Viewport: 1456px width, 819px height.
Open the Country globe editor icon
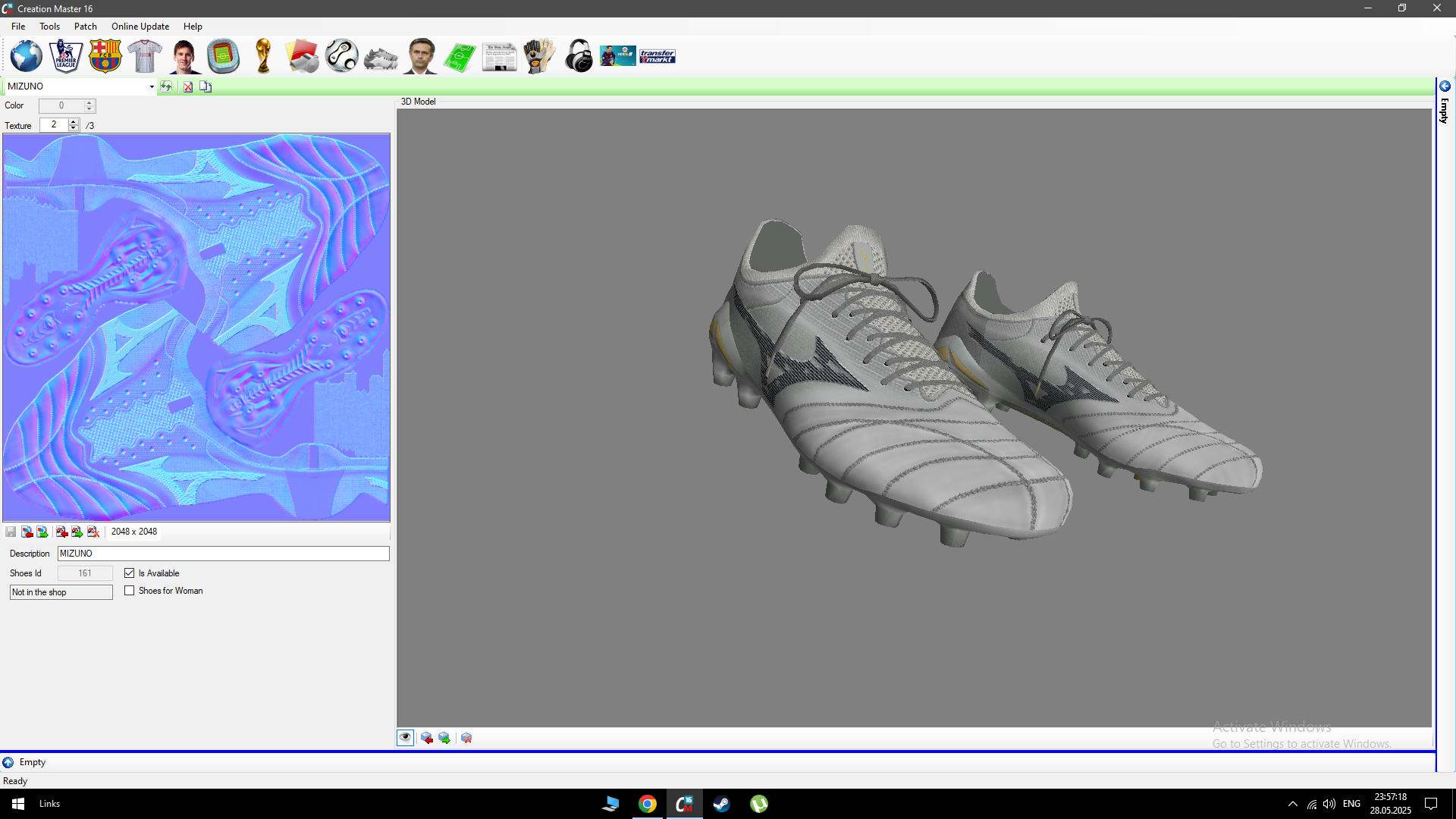(27, 57)
